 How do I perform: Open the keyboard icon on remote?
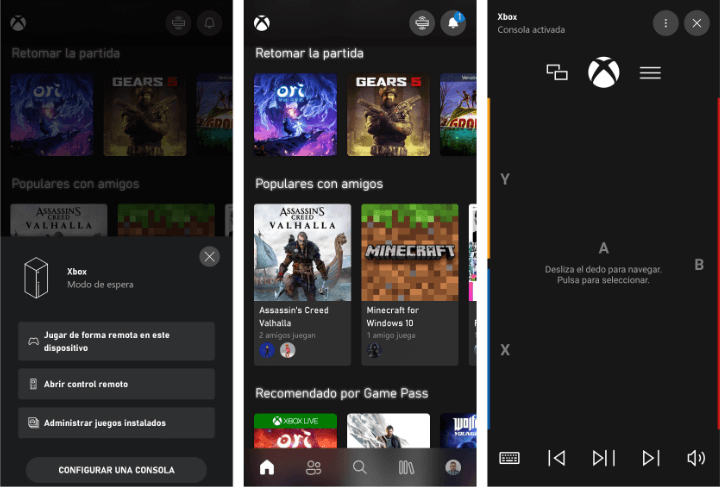pyautogui.click(x=509, y=458)
